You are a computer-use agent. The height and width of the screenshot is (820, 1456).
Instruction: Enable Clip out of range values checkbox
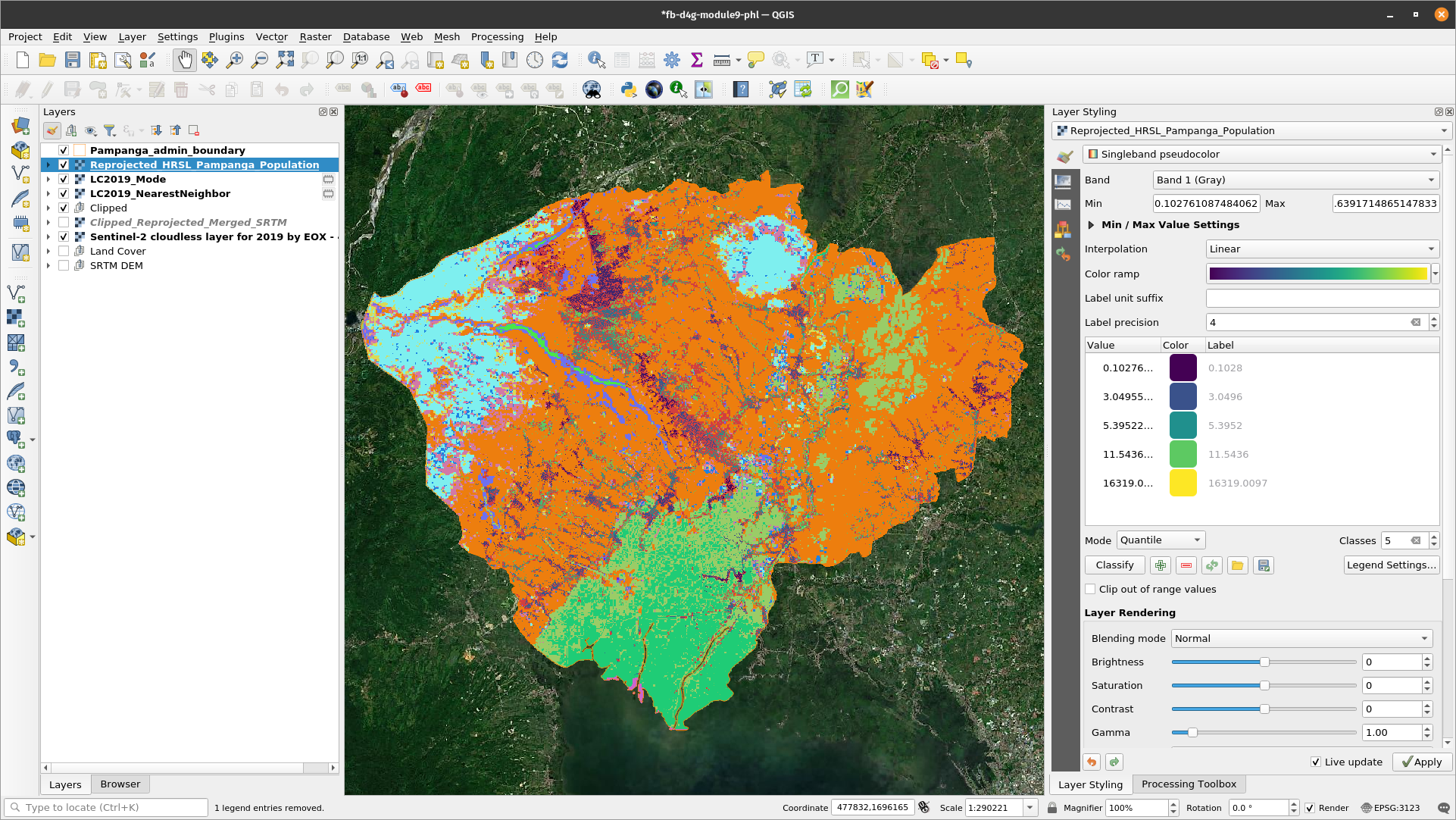[x=1091, y=589]
